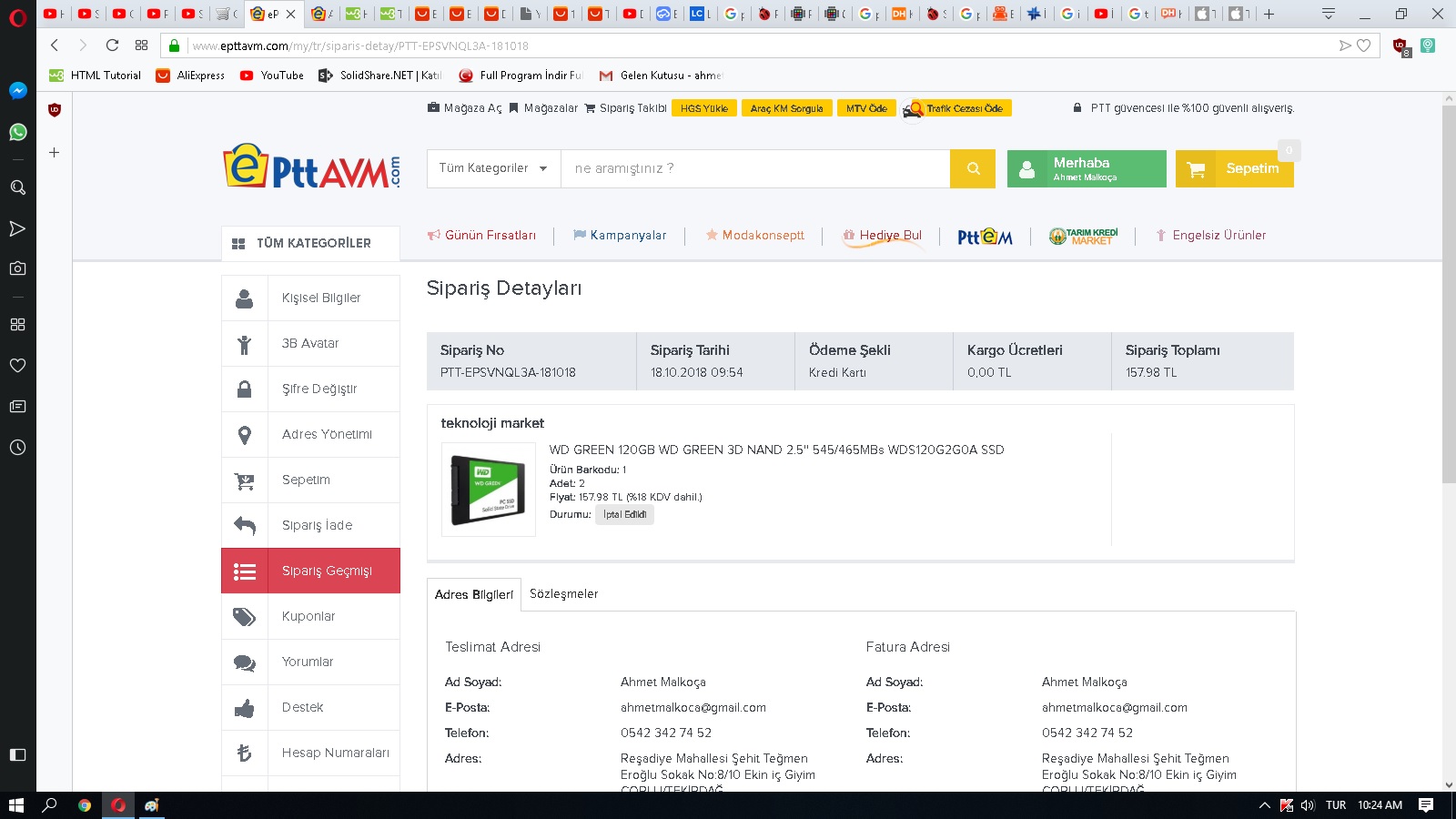This screenshot has height=819, width=1456.
Task: Switch to Sözleşmeler tab
Action: click(564, 593)
